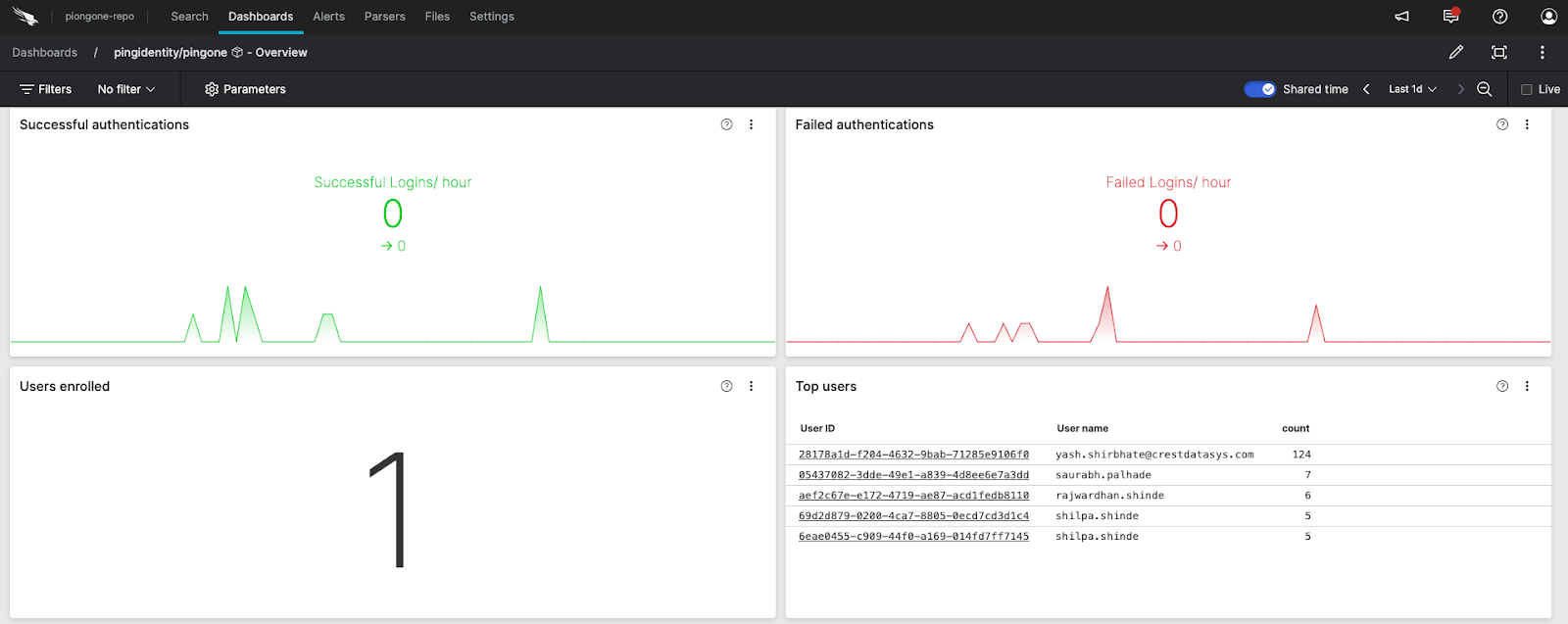This screenshot has height=624, width=1568.
Task: Click the zoom out magnifier icon
Action: (x=1485, y=89)
